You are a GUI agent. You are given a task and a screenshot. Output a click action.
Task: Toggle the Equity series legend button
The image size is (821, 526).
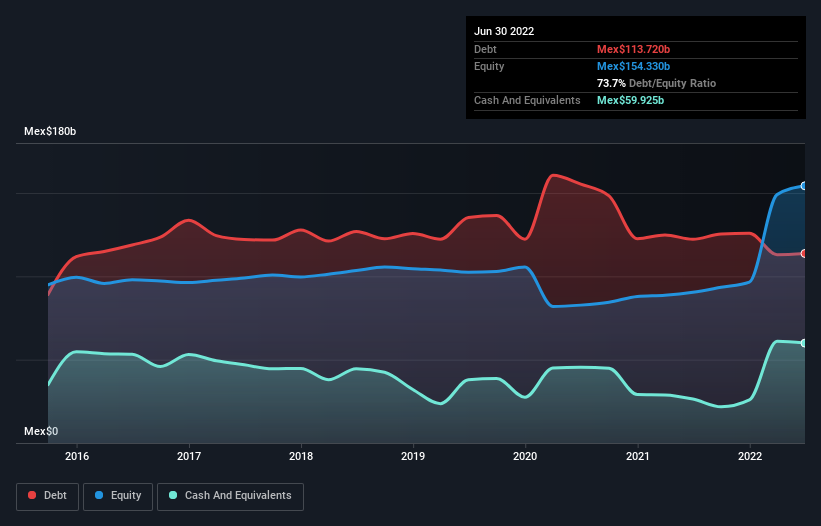tap(118, 496)
